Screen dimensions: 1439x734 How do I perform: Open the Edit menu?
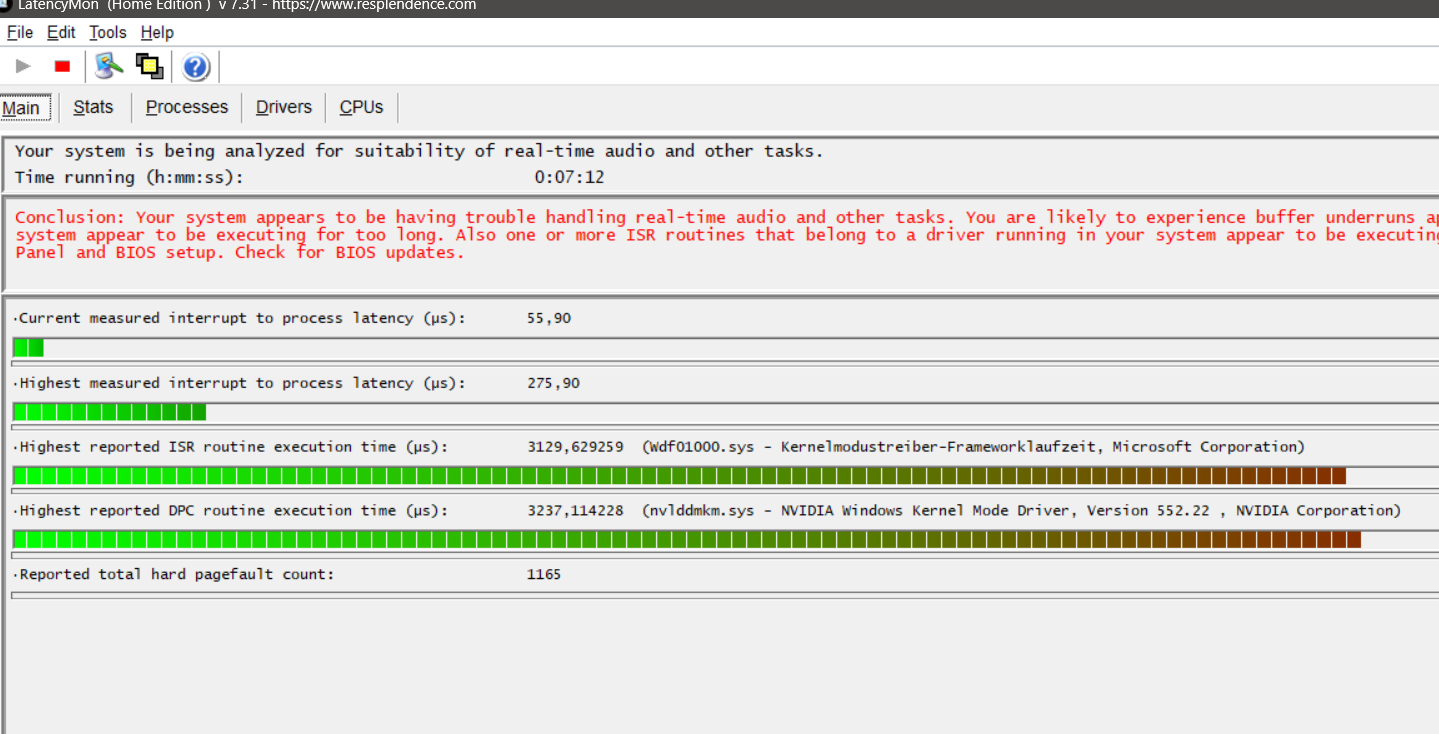pyautogui.click(x=61, y=33)
